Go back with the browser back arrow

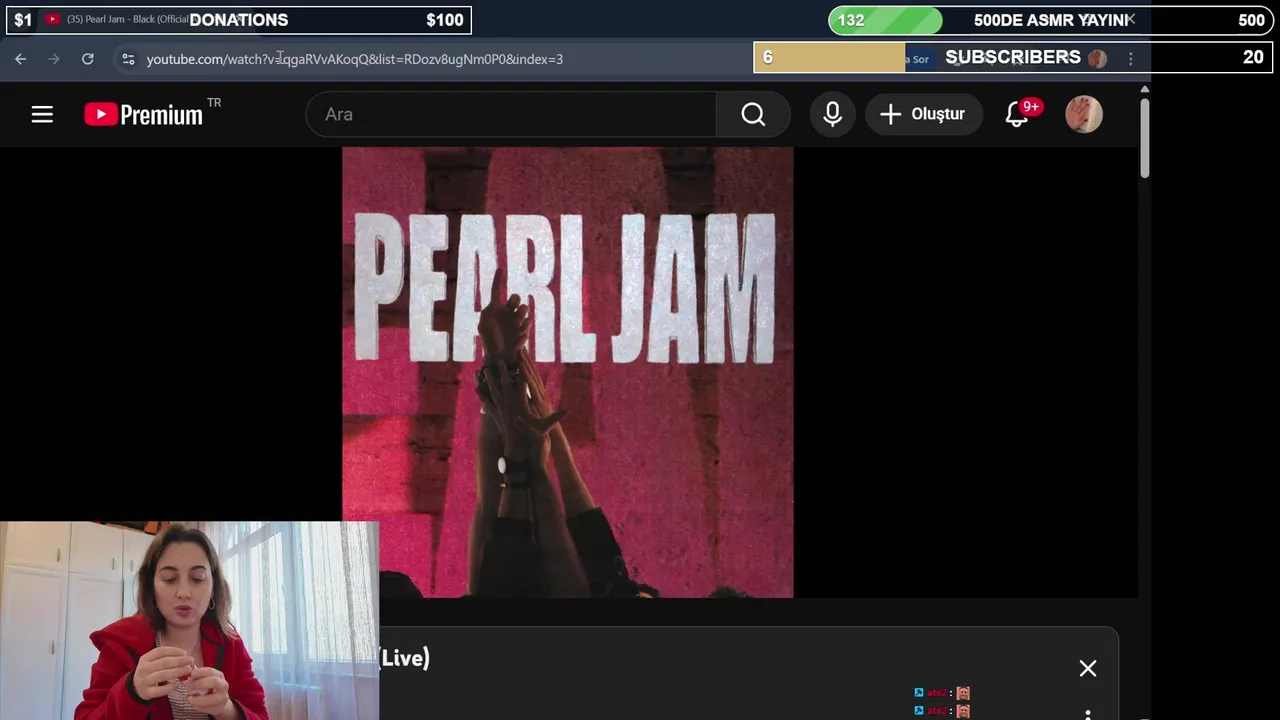(x=20, y=59)
